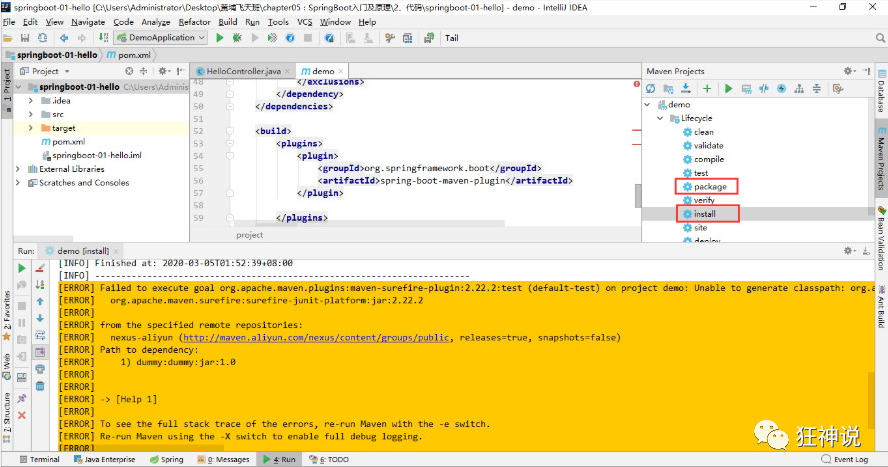
Task: Open Project panel settings gear
Action: 164,71
